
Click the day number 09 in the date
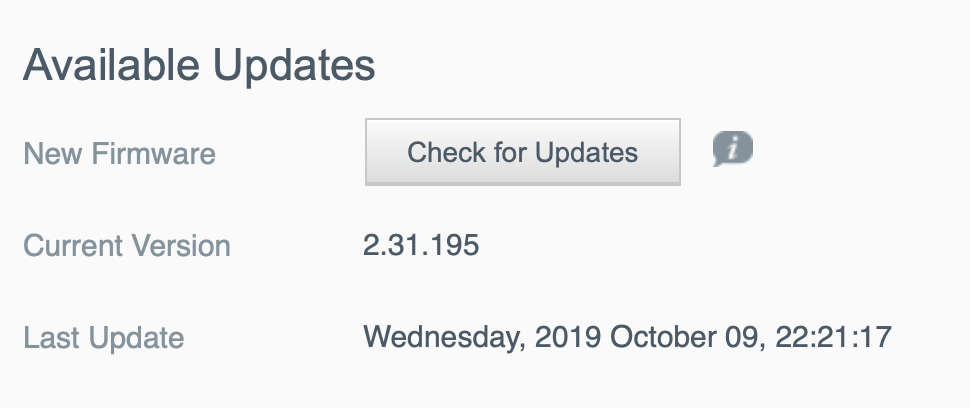click(x=745, y=336)
